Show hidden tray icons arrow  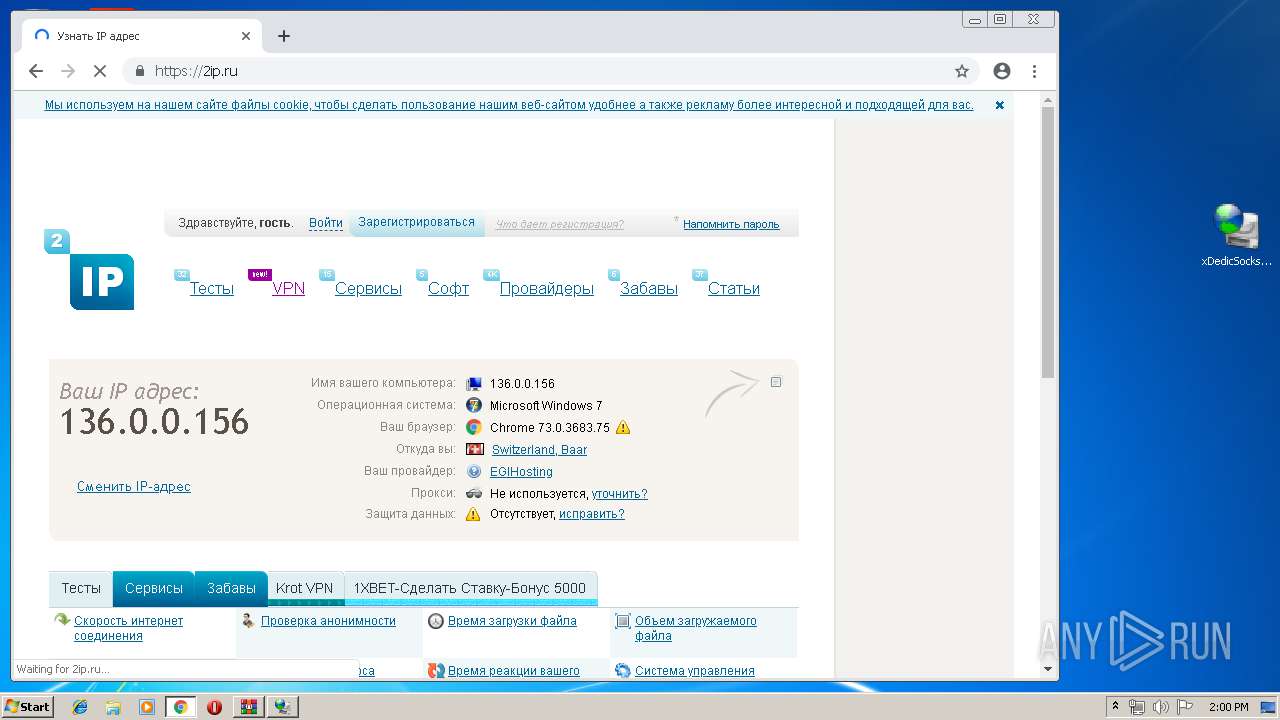1115,707
